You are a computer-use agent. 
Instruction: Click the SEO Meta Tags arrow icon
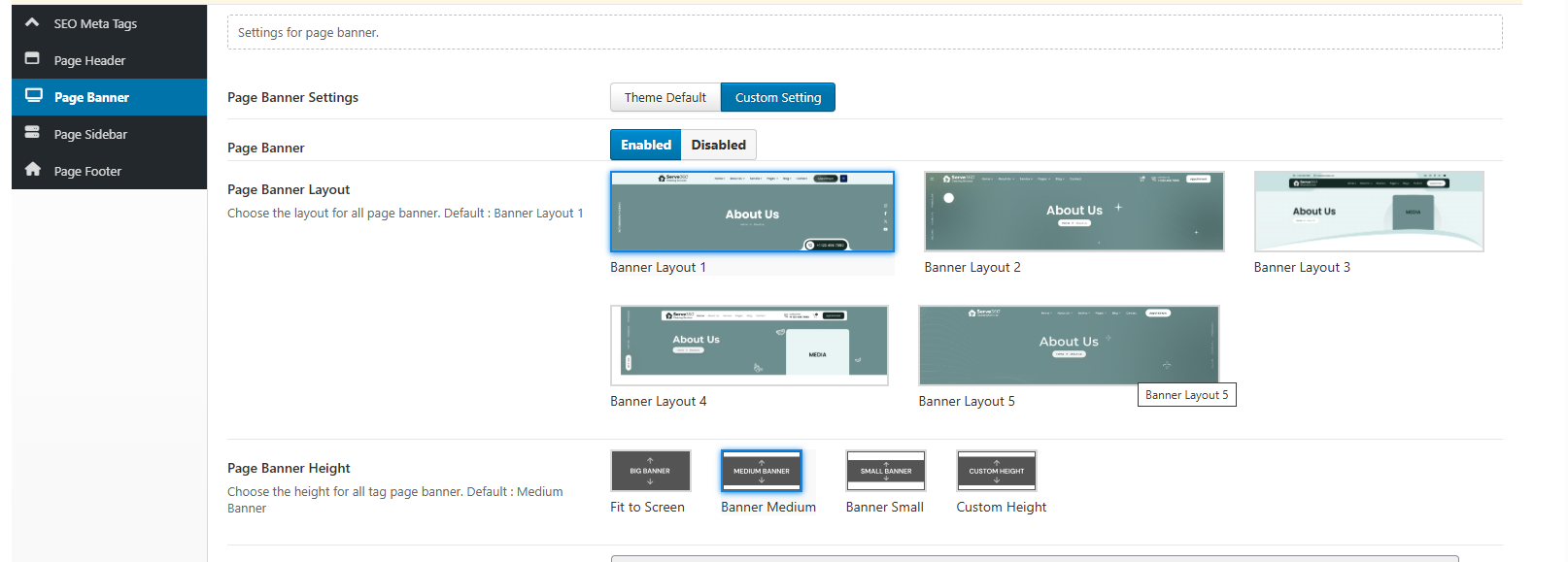point(32,22)
